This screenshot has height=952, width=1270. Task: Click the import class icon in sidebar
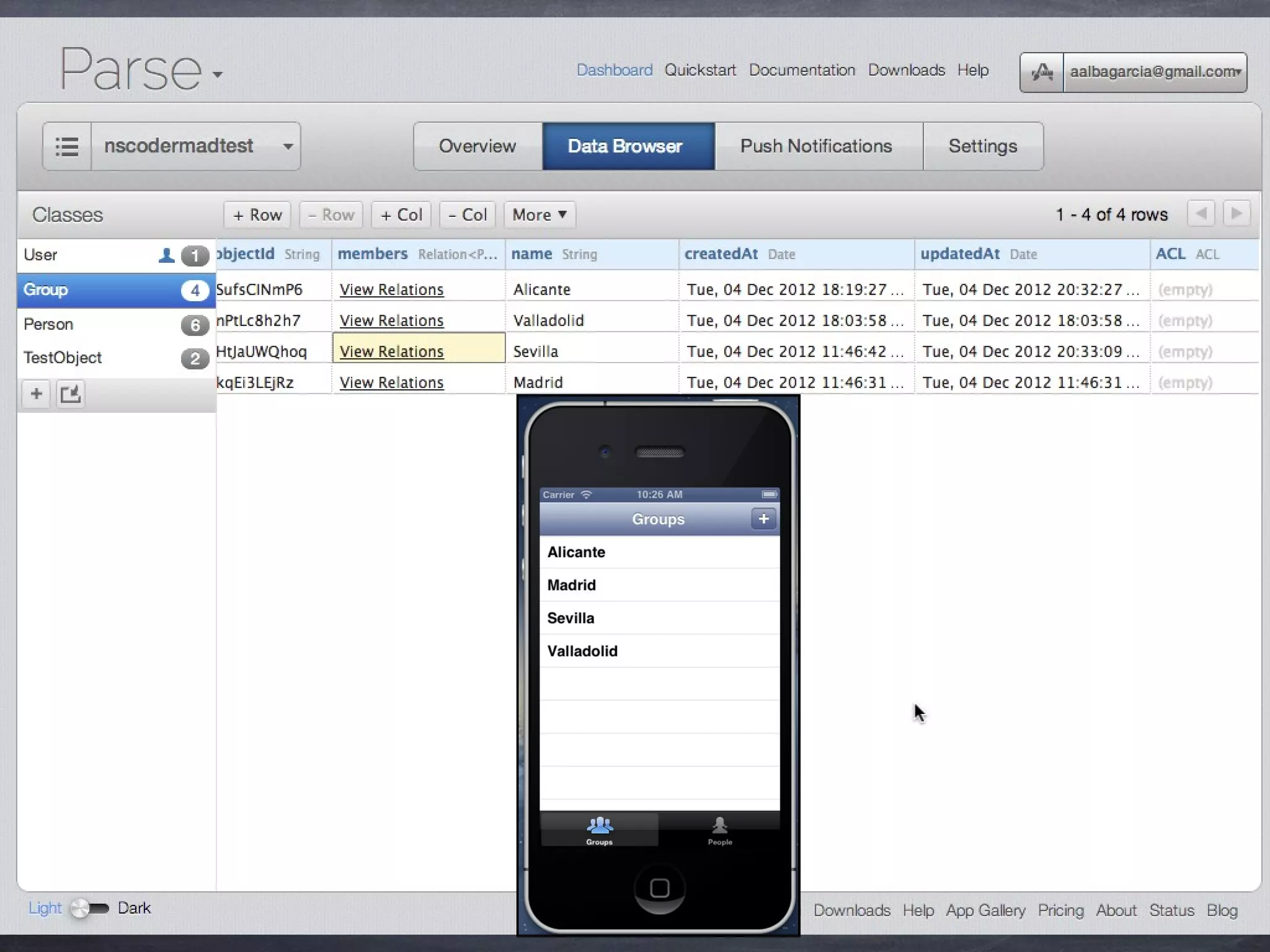pyautogui.click(x=70, y=394)
